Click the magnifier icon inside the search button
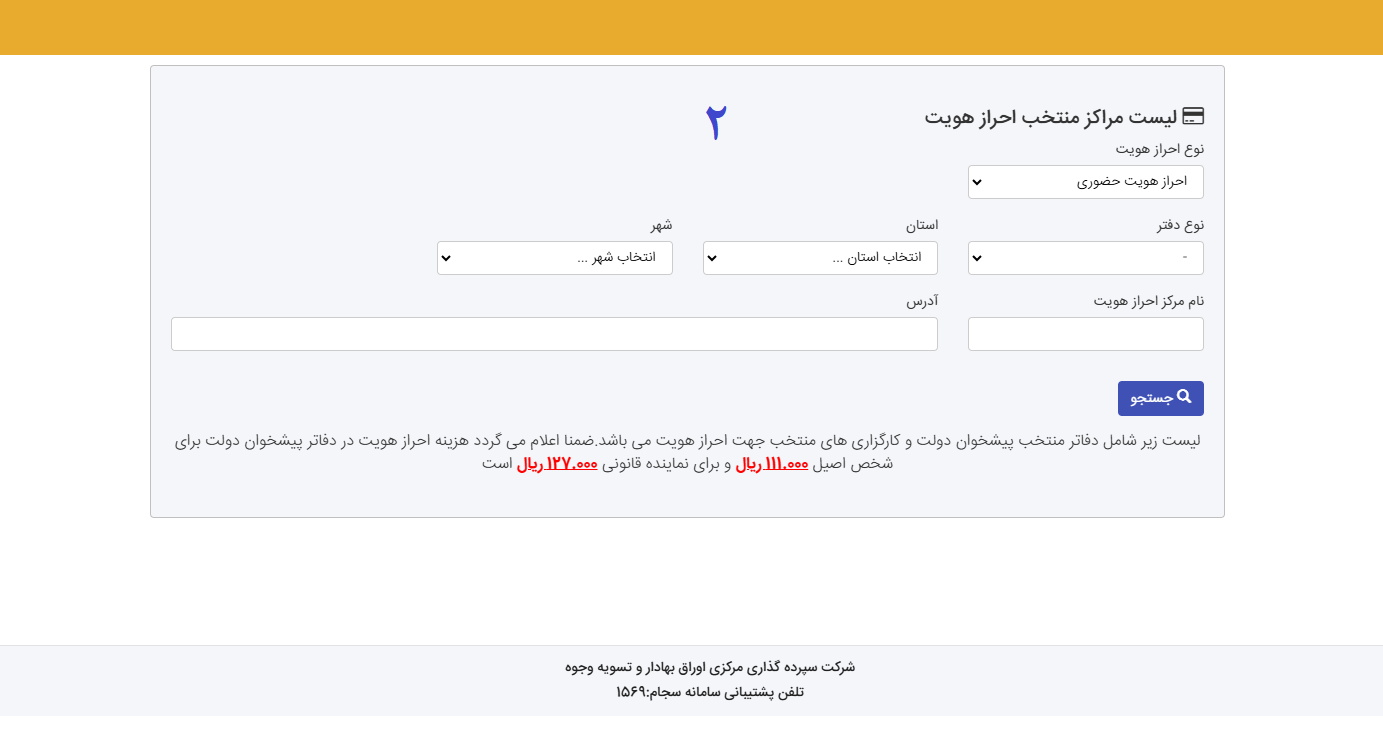The height and width of the screenshot is (734, 1383). coord(1186,397)
